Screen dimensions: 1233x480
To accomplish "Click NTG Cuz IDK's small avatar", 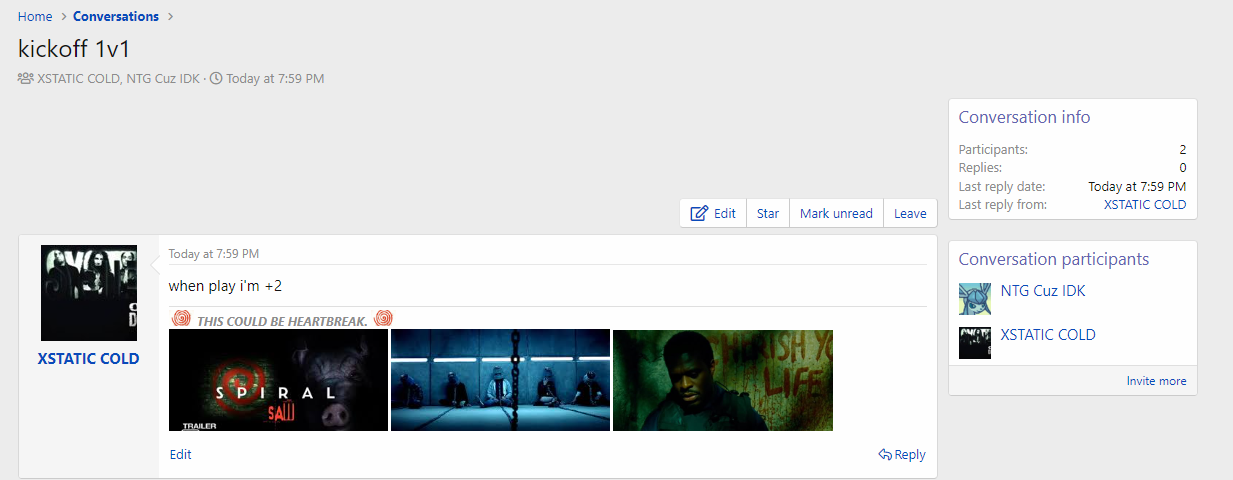I will point(975,299).
